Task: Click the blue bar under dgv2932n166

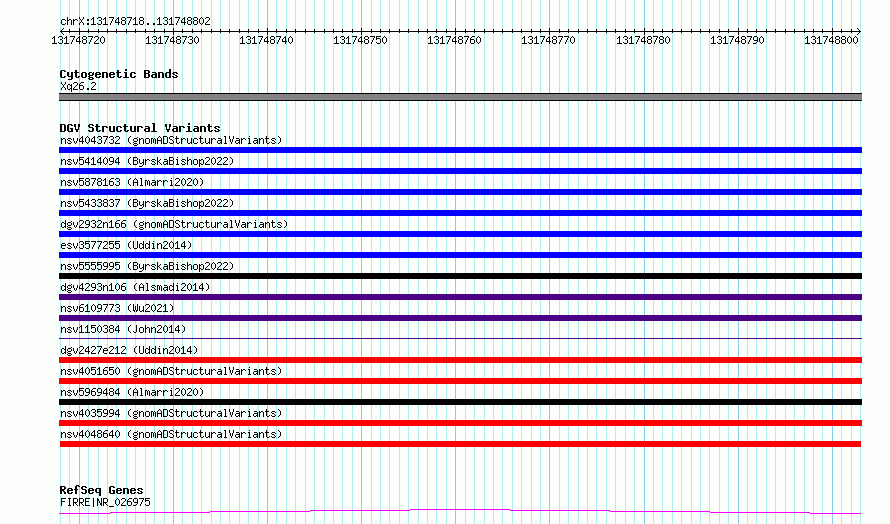Action: [x=460, y=234]
